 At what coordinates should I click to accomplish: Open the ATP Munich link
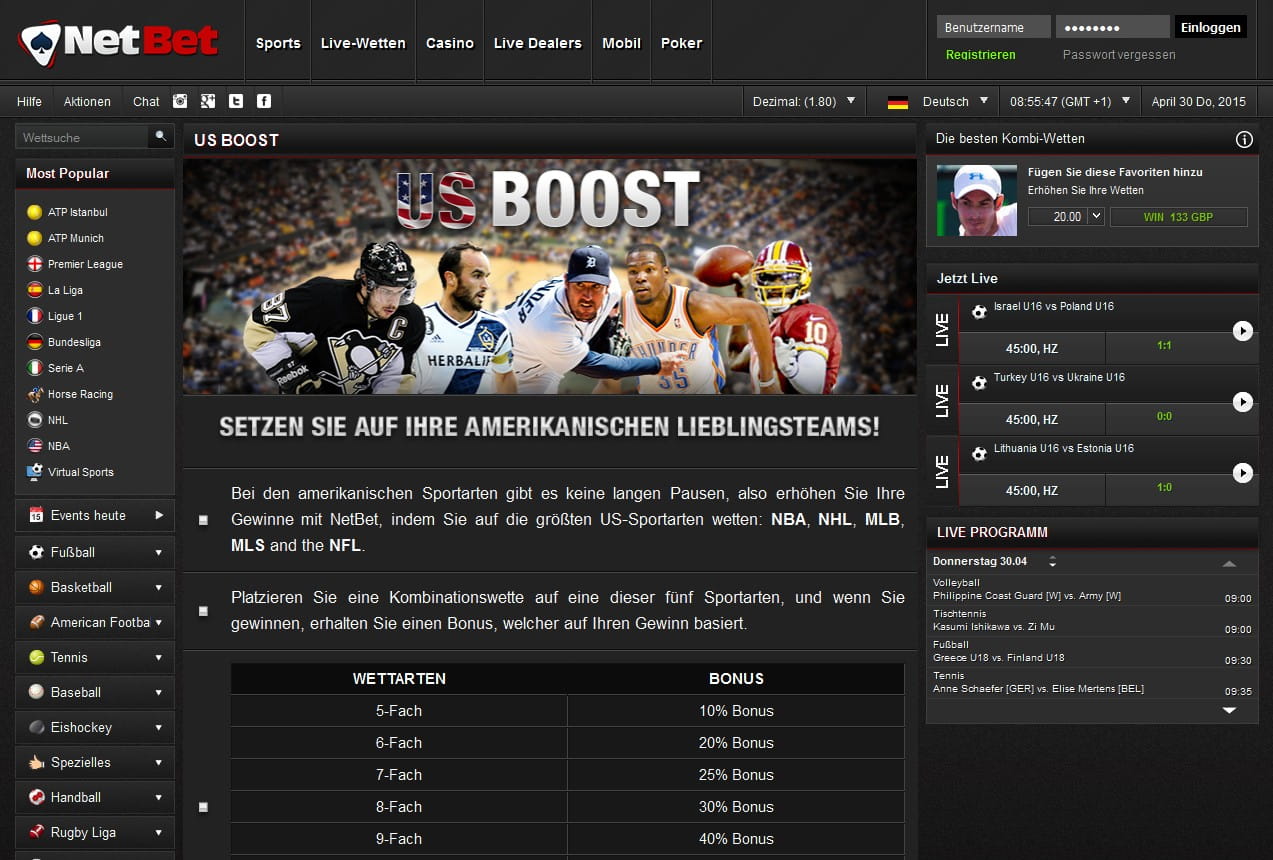[x=76, y=238]
